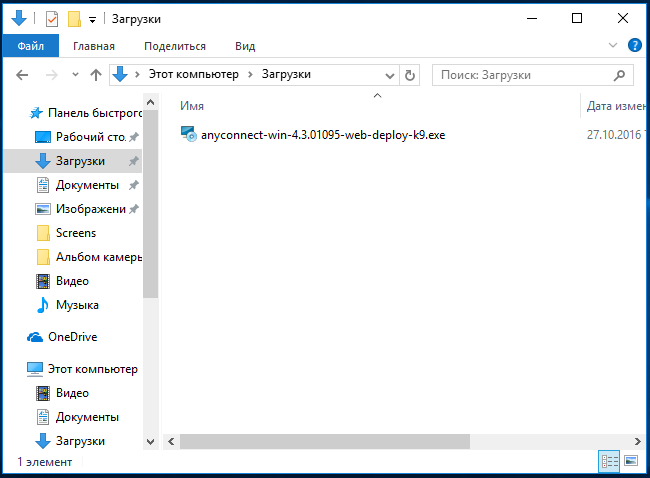The width and height of the screenshot is (650, 478).
Task: Click the pin icon next to Изображения
Action: coord(133,209)
